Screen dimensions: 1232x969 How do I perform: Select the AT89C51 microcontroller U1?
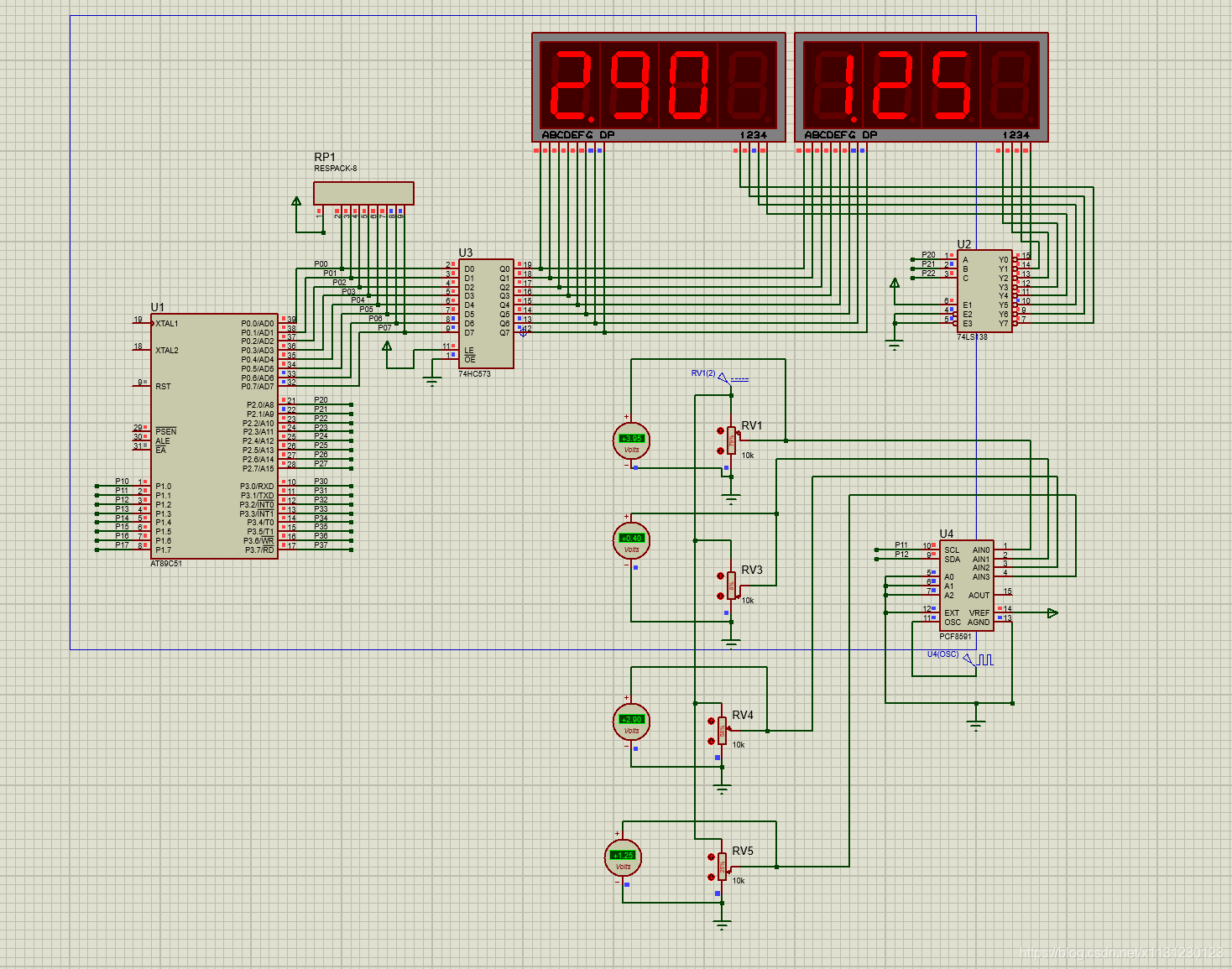214,436
